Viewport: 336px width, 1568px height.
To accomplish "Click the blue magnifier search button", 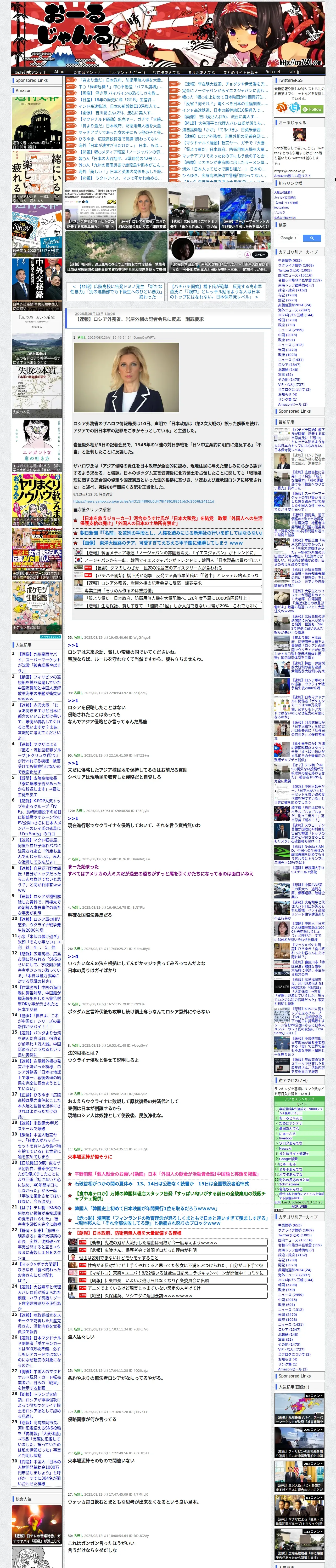I will (312, 238).
